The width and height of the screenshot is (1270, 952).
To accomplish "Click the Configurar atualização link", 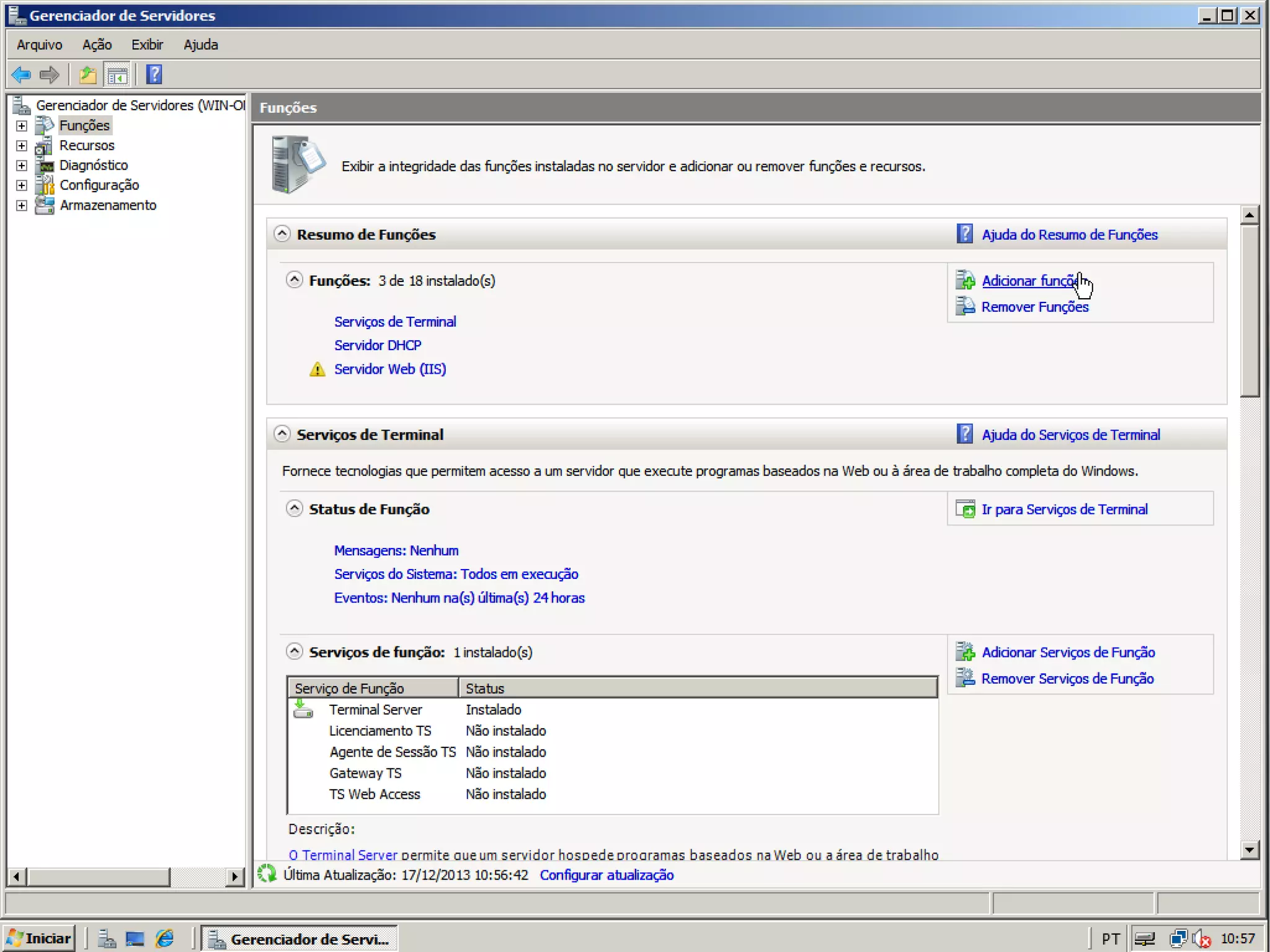I will (606, 875).
